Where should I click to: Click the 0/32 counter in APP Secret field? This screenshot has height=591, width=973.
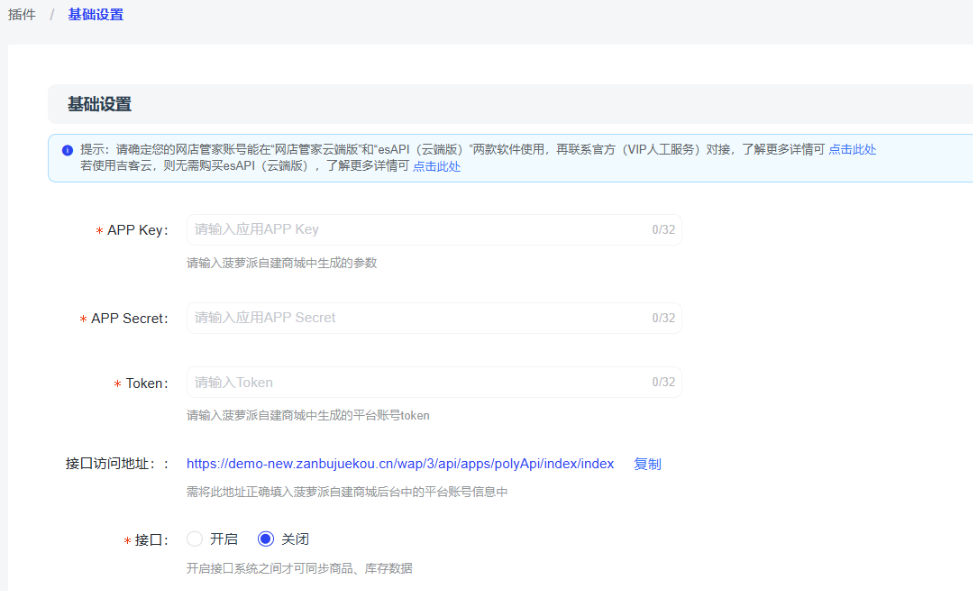click(663, 318)
